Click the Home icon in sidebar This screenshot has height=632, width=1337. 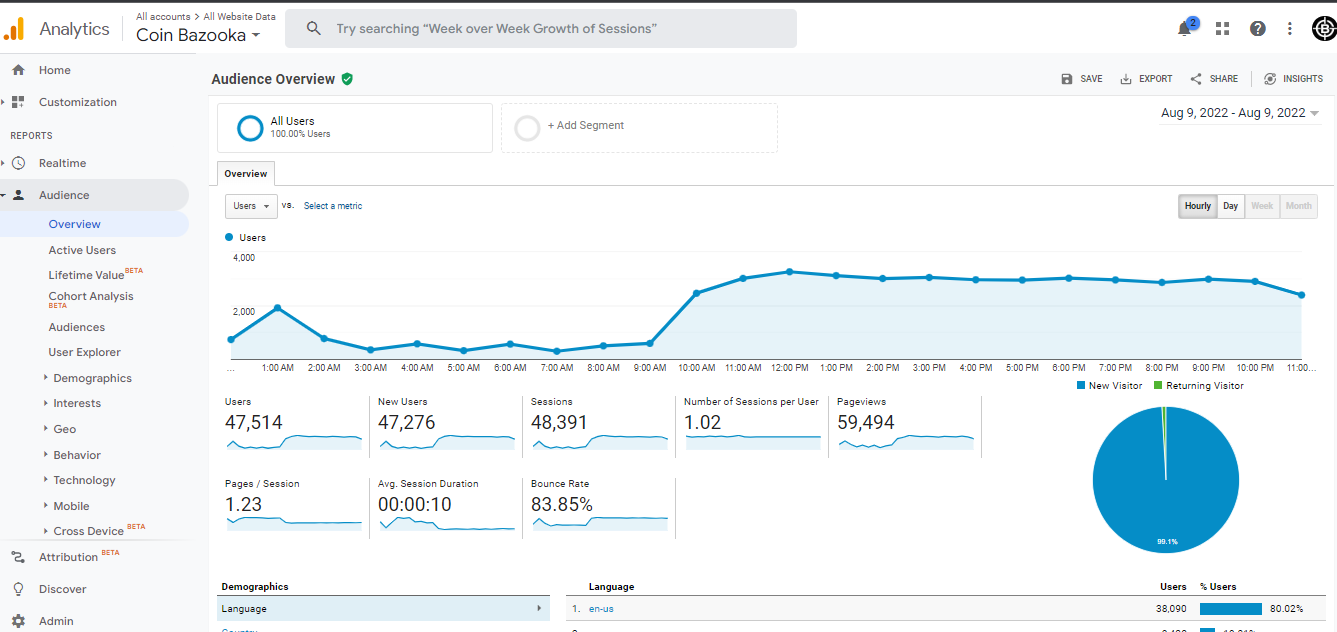18,70
